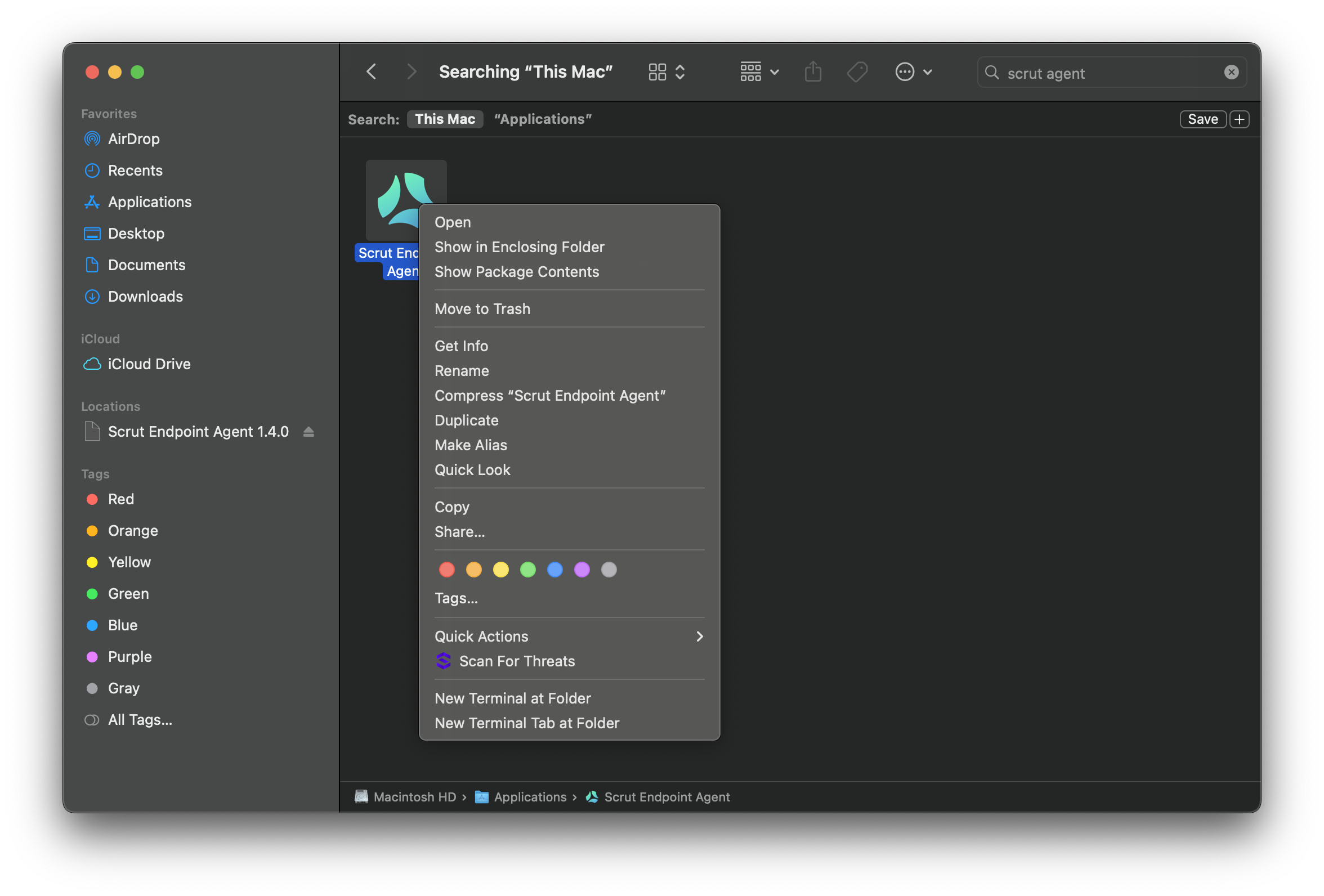This screenshot has height=896, width=1324.
Task: Apply green tag color in context menu
Action: coord(527,570)
